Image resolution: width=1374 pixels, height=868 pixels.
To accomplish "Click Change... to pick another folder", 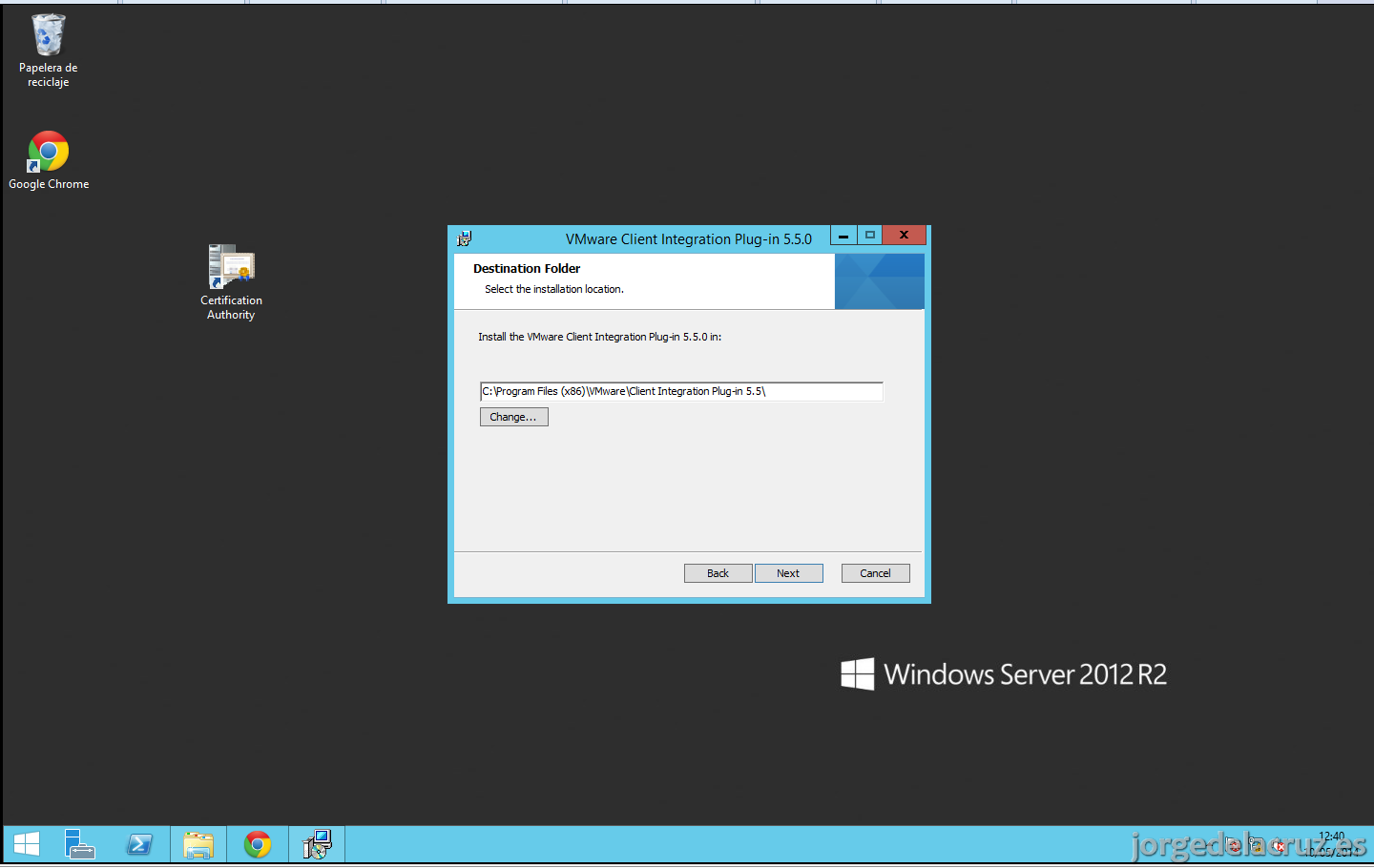I will (513, 417).
